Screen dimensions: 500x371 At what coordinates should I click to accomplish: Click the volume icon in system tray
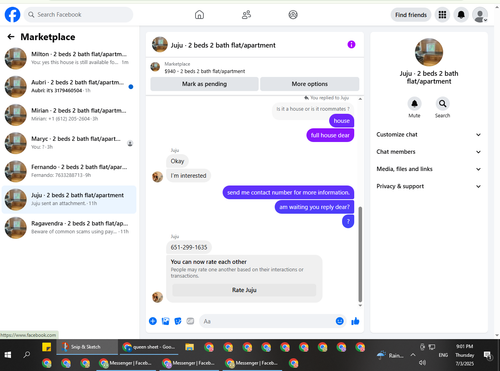point(422,362)
